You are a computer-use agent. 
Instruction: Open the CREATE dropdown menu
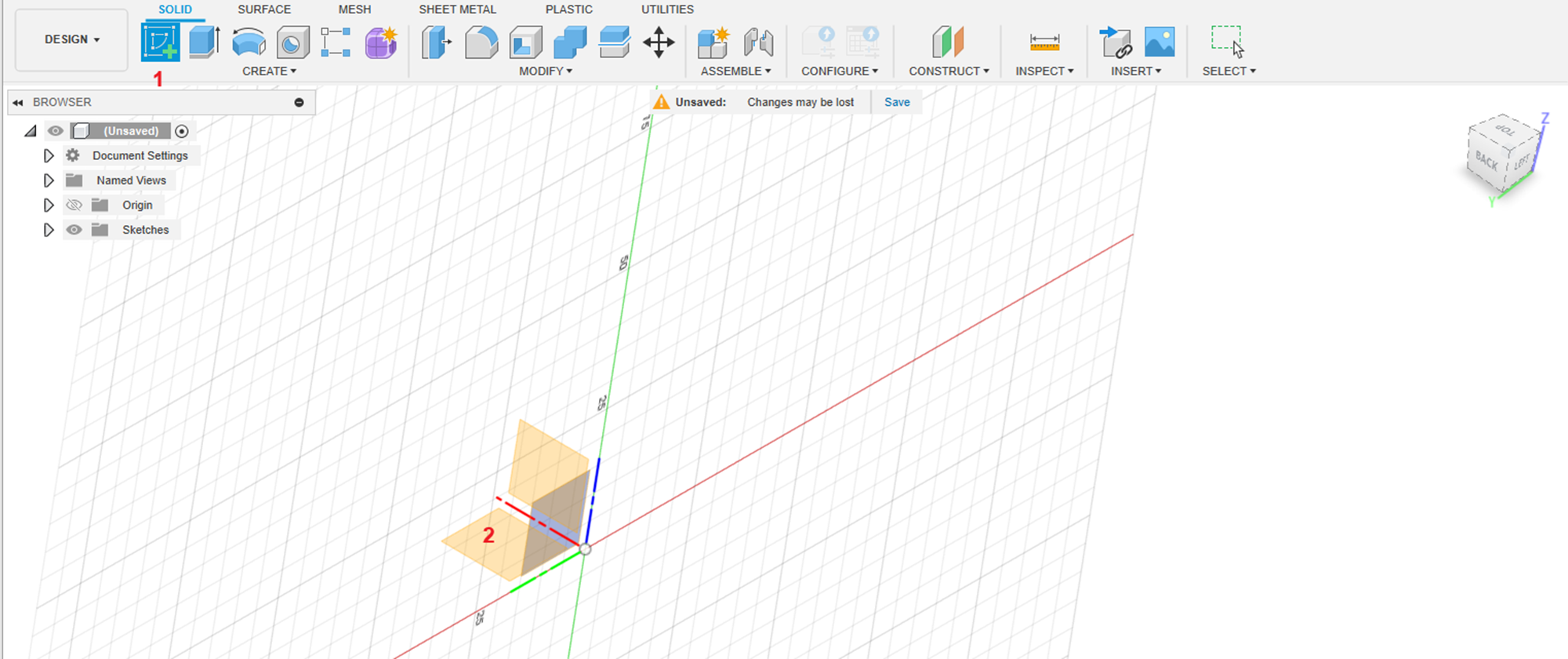point(269,71)
